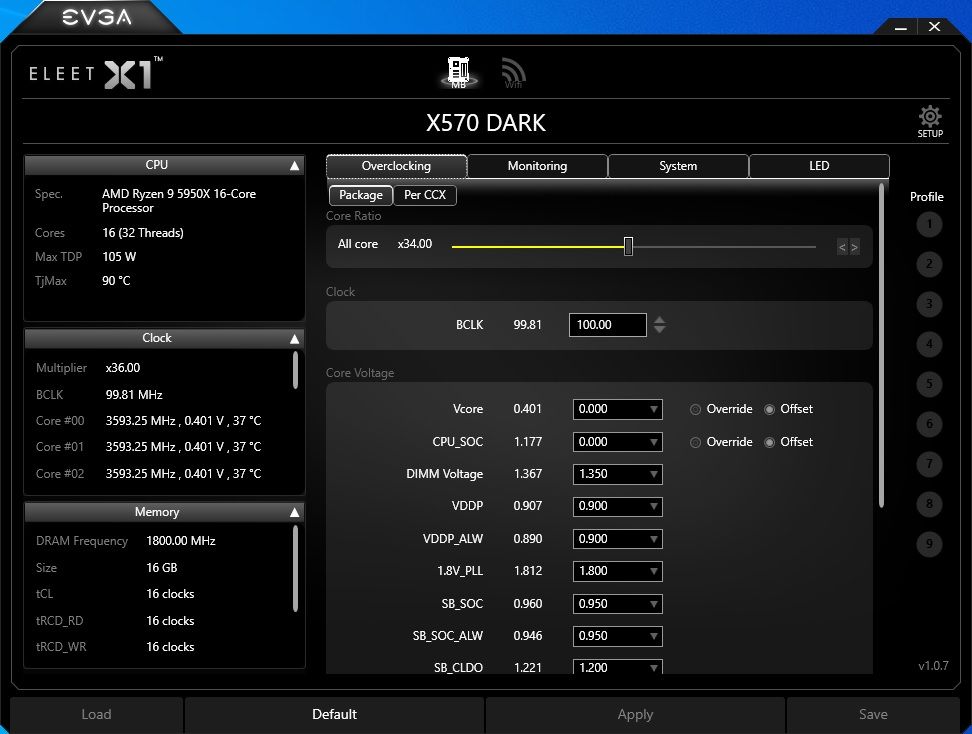Select profile slot 8
Viewport: 972px width, 734px height.
pos(929,503)
